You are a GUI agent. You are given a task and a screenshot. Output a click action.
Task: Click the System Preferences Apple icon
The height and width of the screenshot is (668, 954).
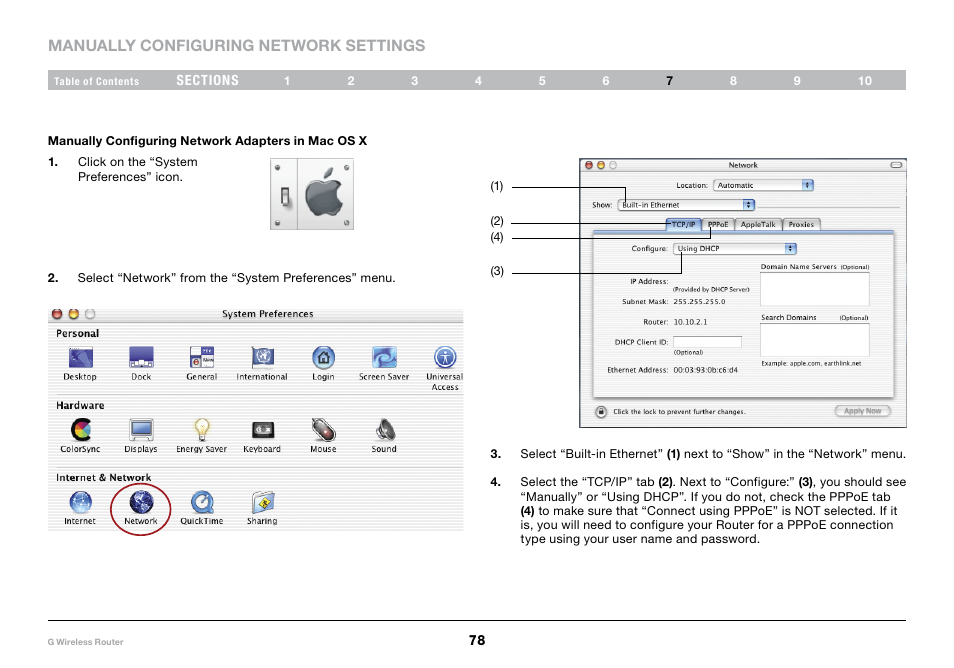coord(312,194)
